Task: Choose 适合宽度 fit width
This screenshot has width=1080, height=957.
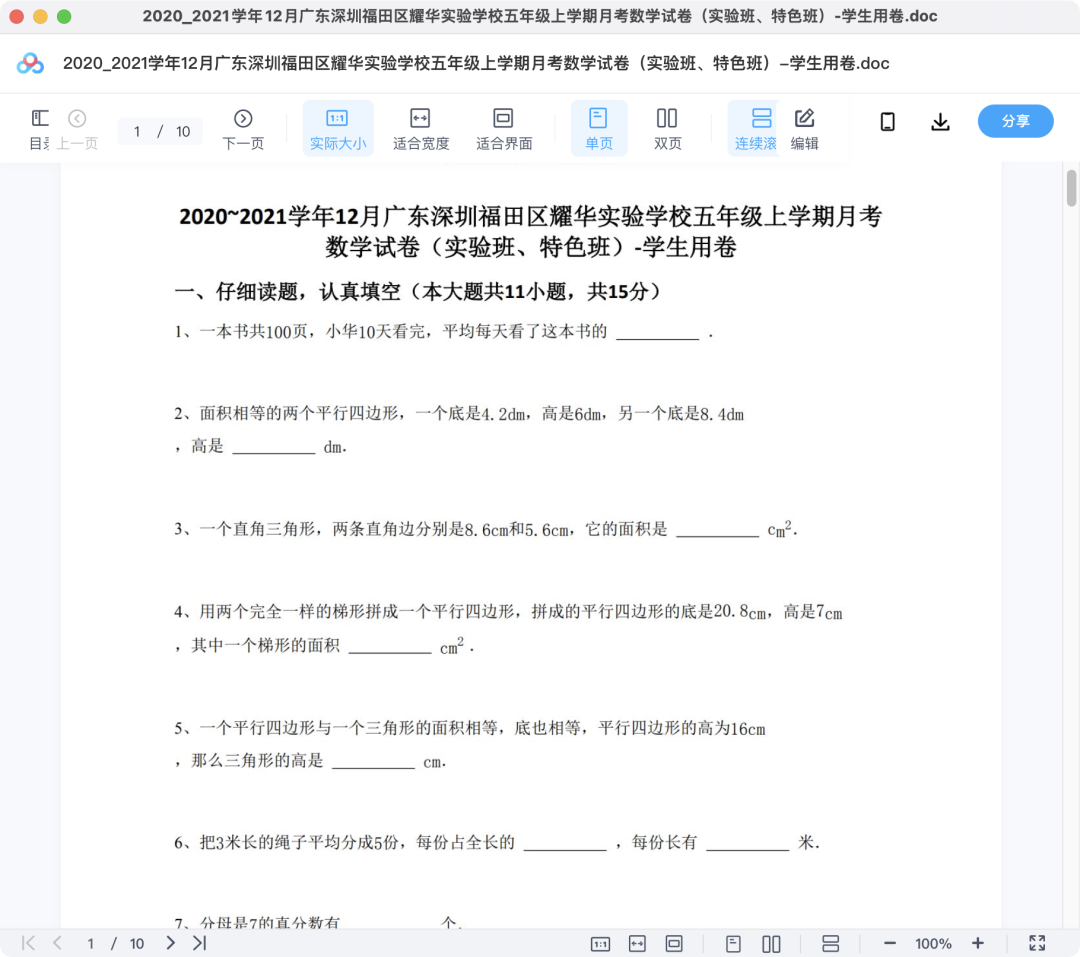Action: coord(421,128)
